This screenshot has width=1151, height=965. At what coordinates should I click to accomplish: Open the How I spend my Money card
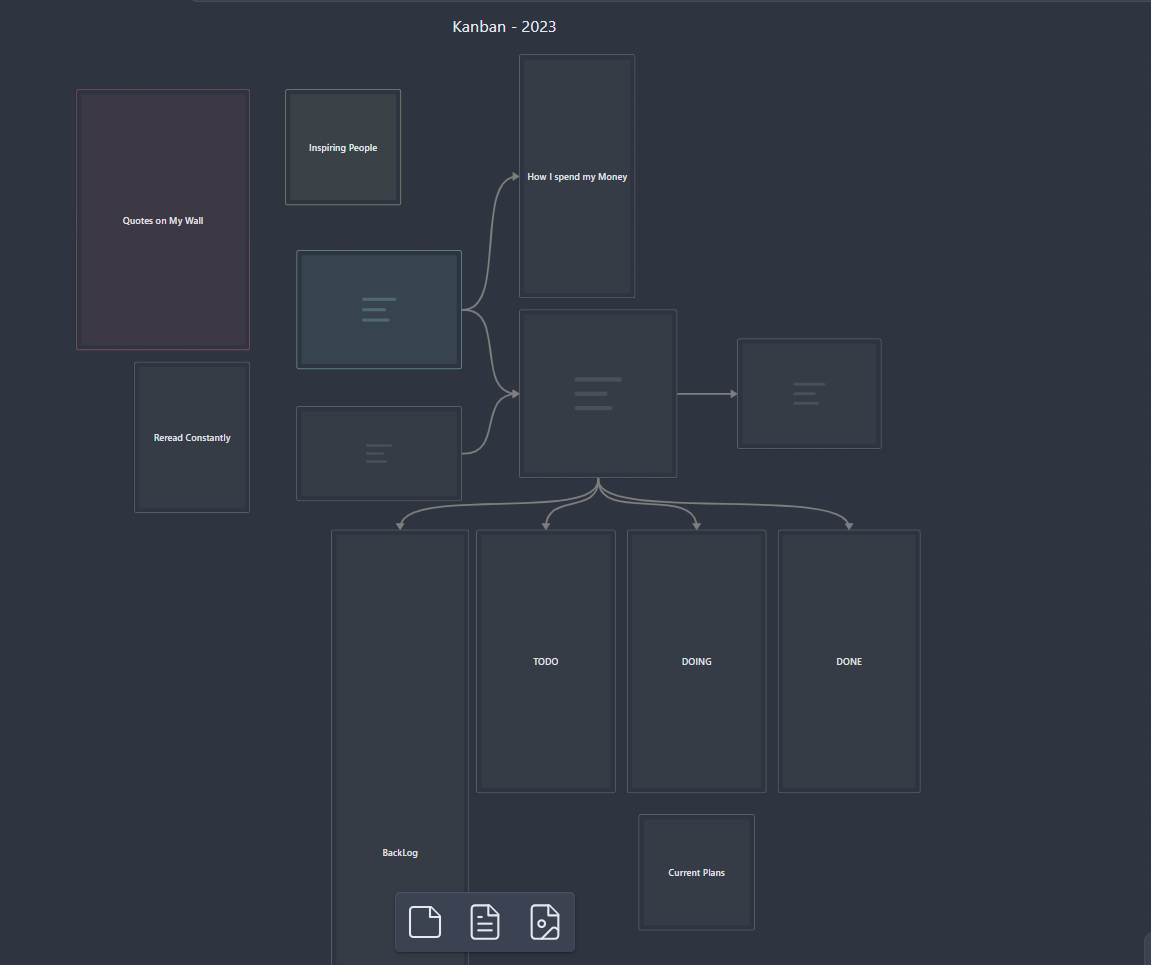(x=577, y=177)
